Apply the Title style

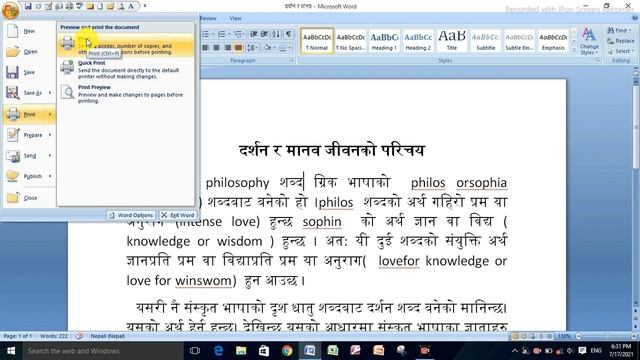point(452,40)
